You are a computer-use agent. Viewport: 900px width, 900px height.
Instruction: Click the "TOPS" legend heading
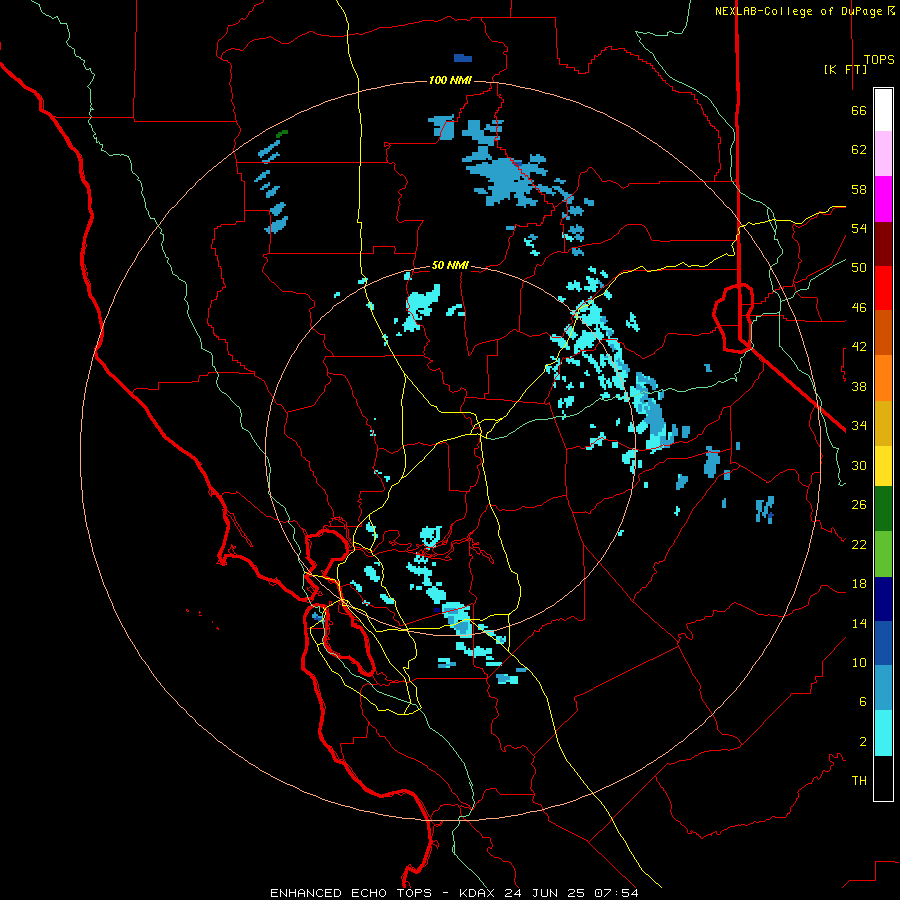coord(879,60)
